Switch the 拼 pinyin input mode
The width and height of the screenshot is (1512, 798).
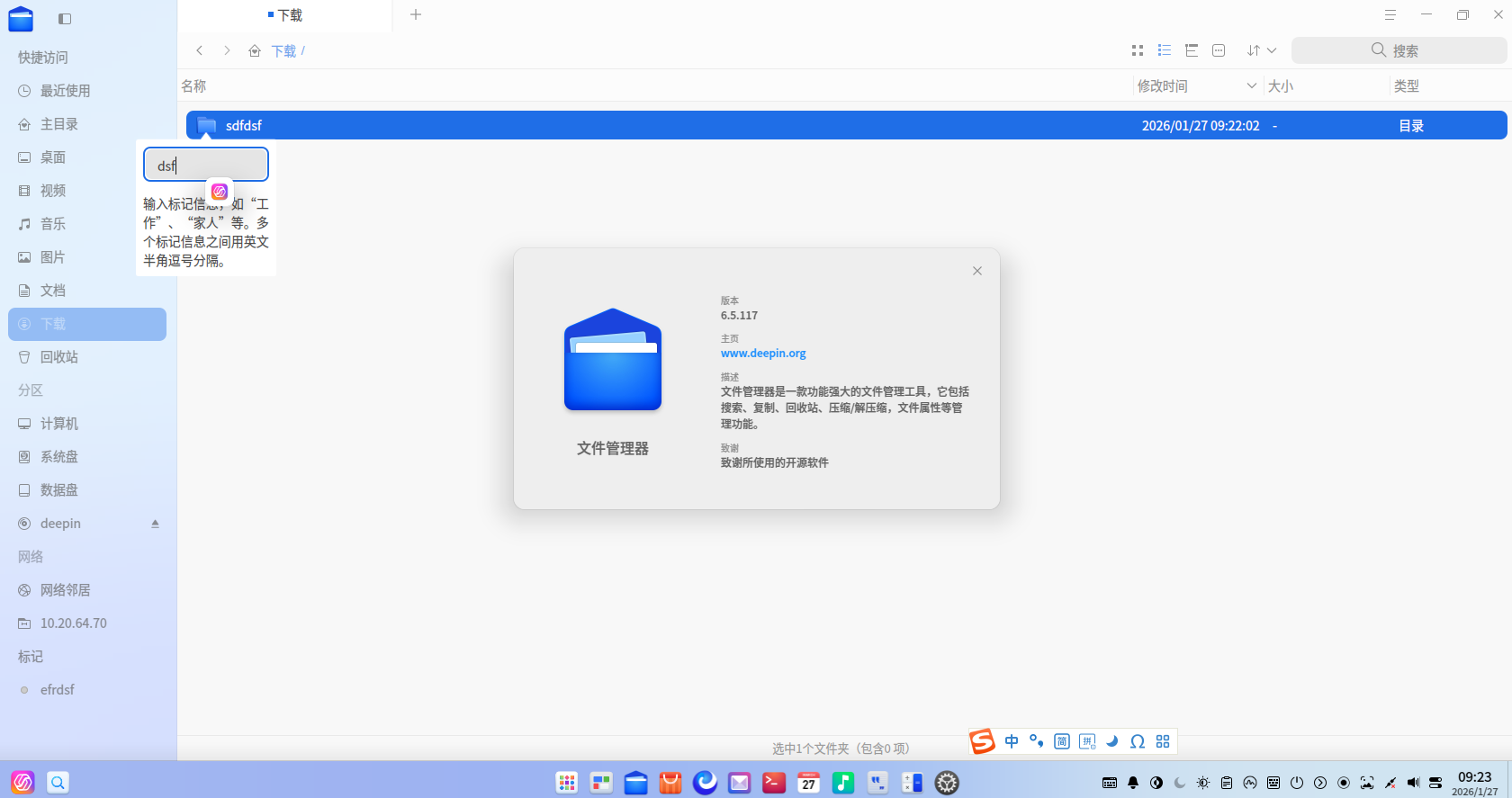pyautogui.click(x=1087, y=741)
